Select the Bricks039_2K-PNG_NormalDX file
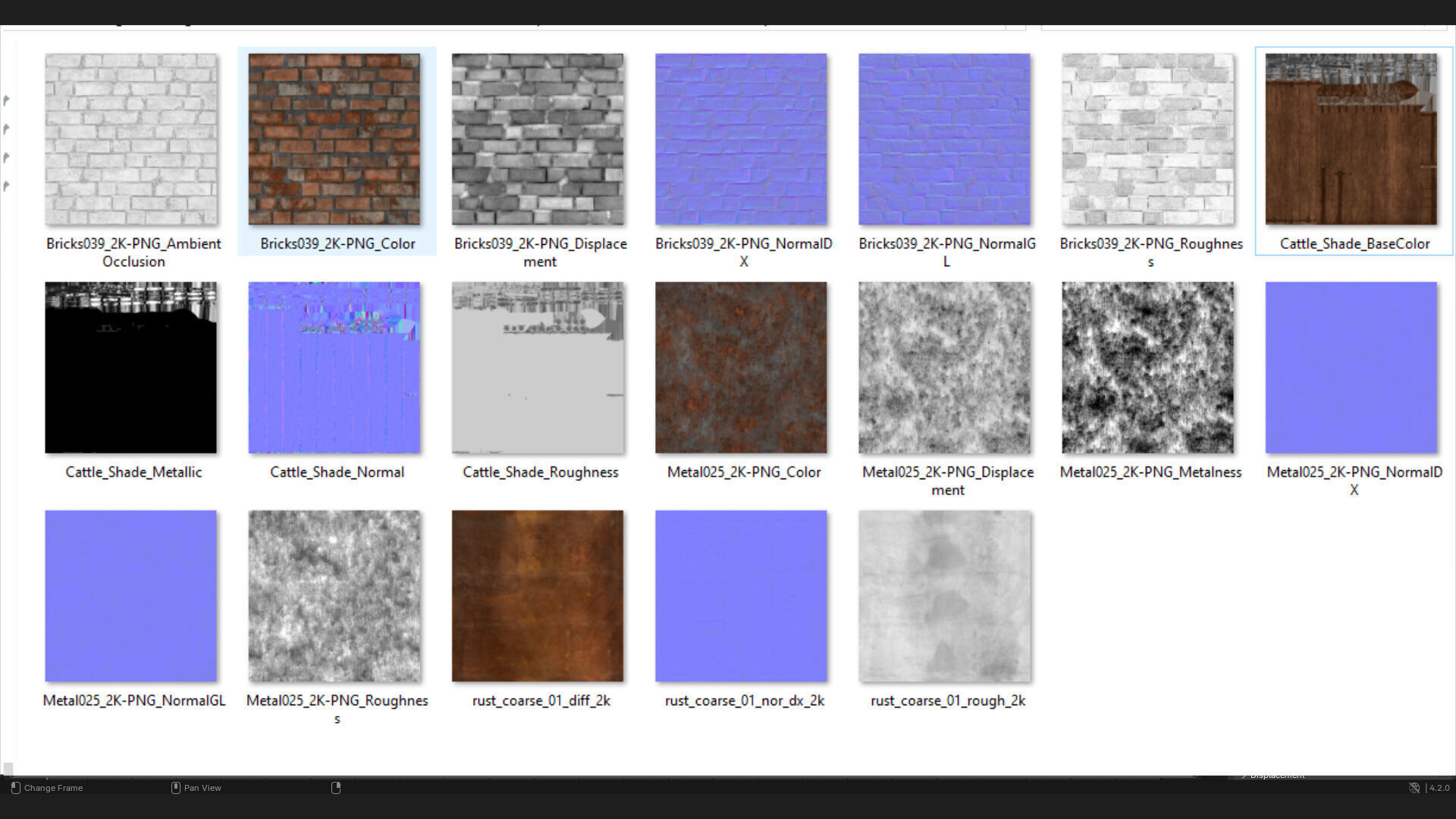Viewport: 1456px width, 819px height. click(741, 140)
